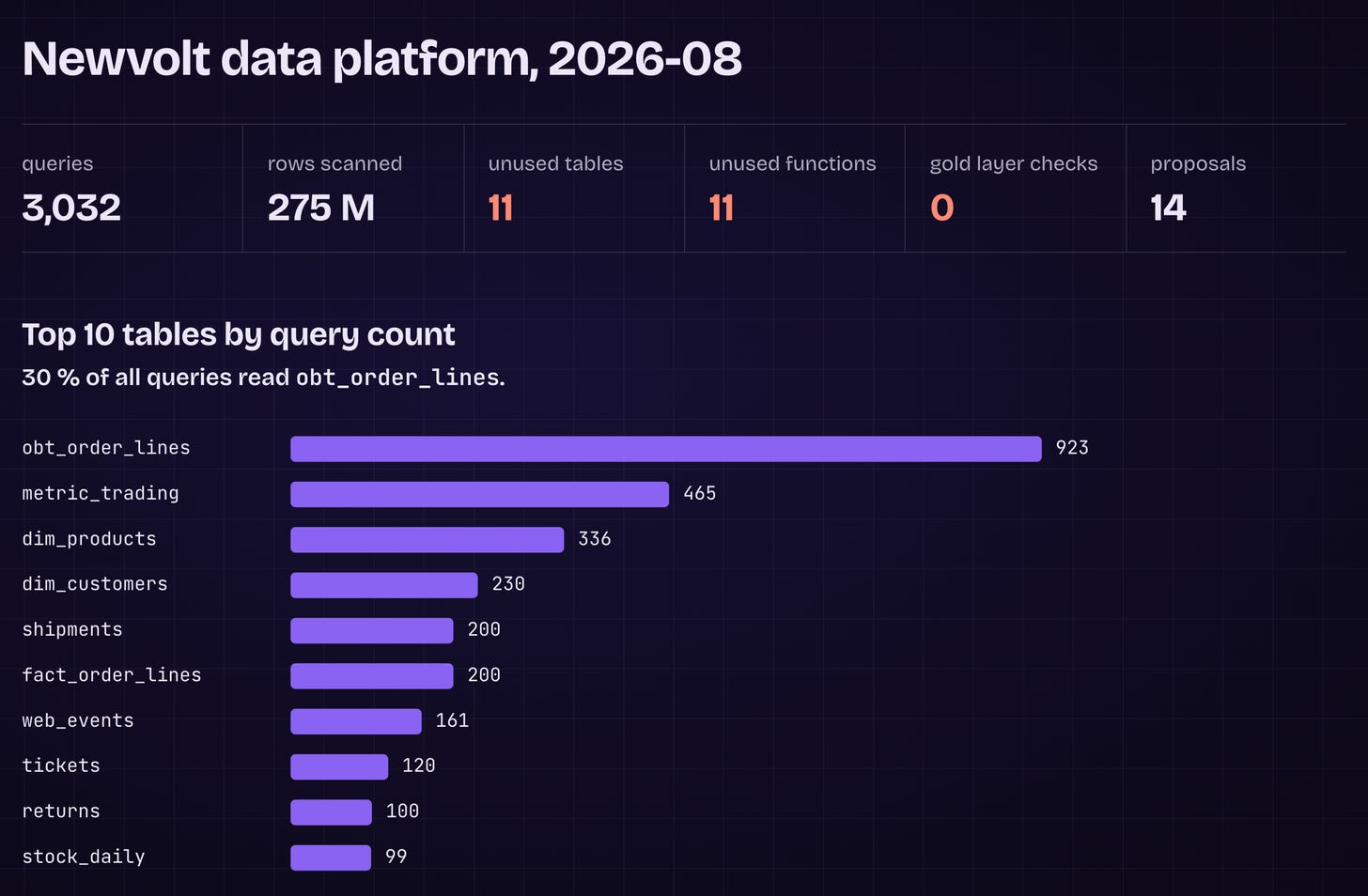Click the 230 value label
The image size is (1368, 896).
coord(508,584)
